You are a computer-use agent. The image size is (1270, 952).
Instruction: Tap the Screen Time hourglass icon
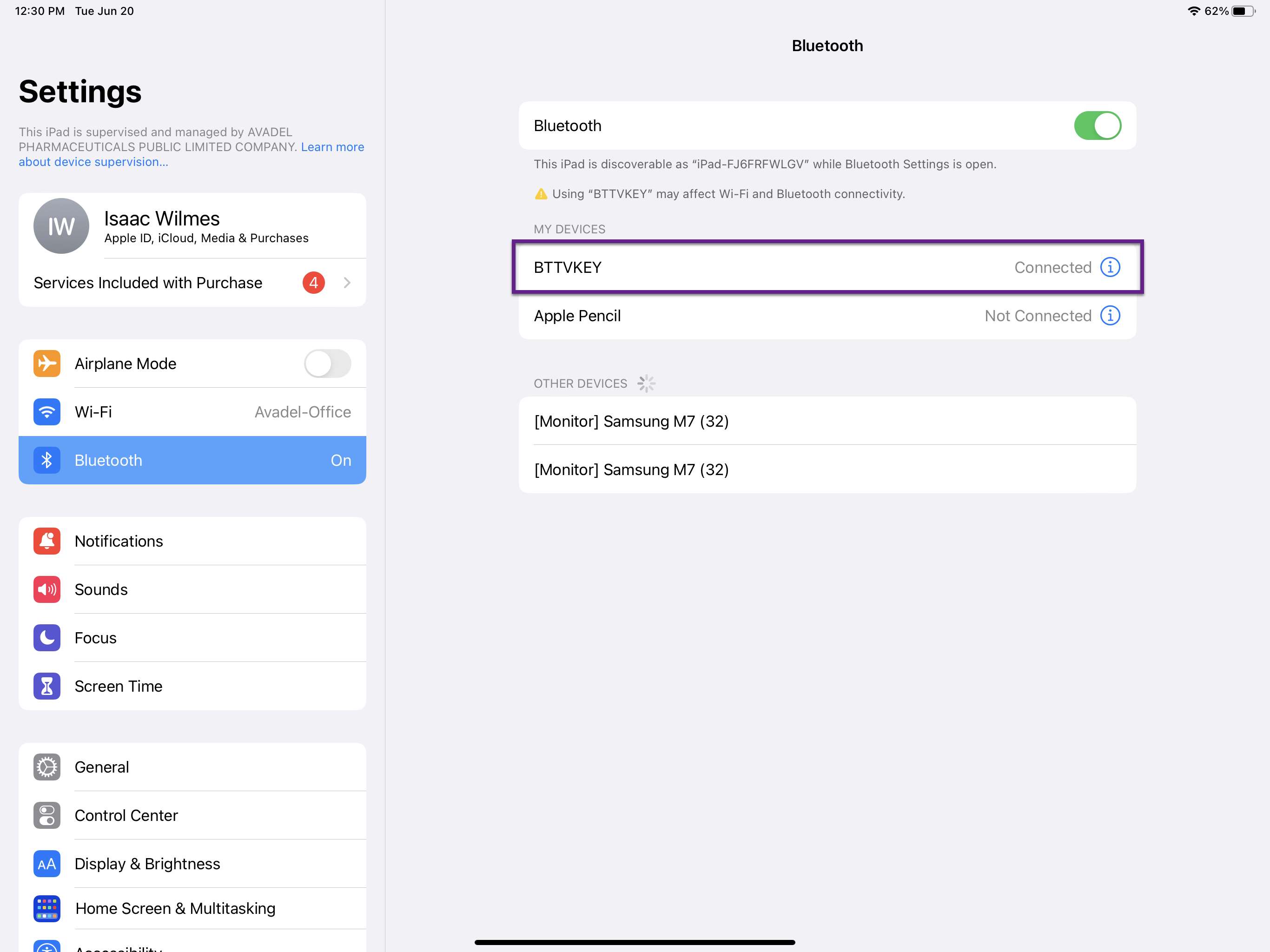pos(46,686)
